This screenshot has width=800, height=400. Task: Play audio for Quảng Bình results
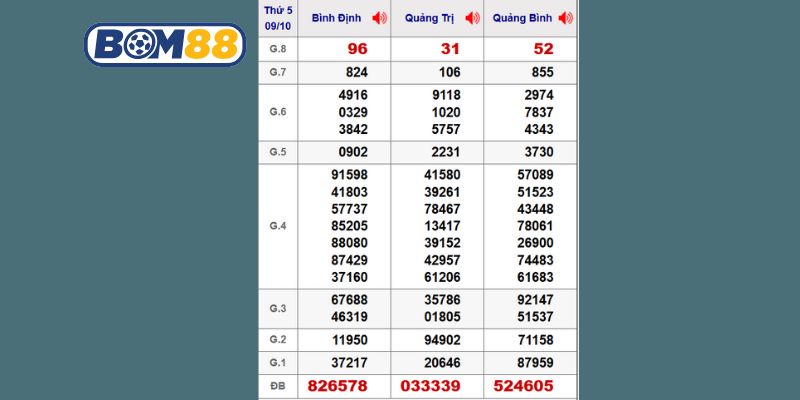click(565, 18)
